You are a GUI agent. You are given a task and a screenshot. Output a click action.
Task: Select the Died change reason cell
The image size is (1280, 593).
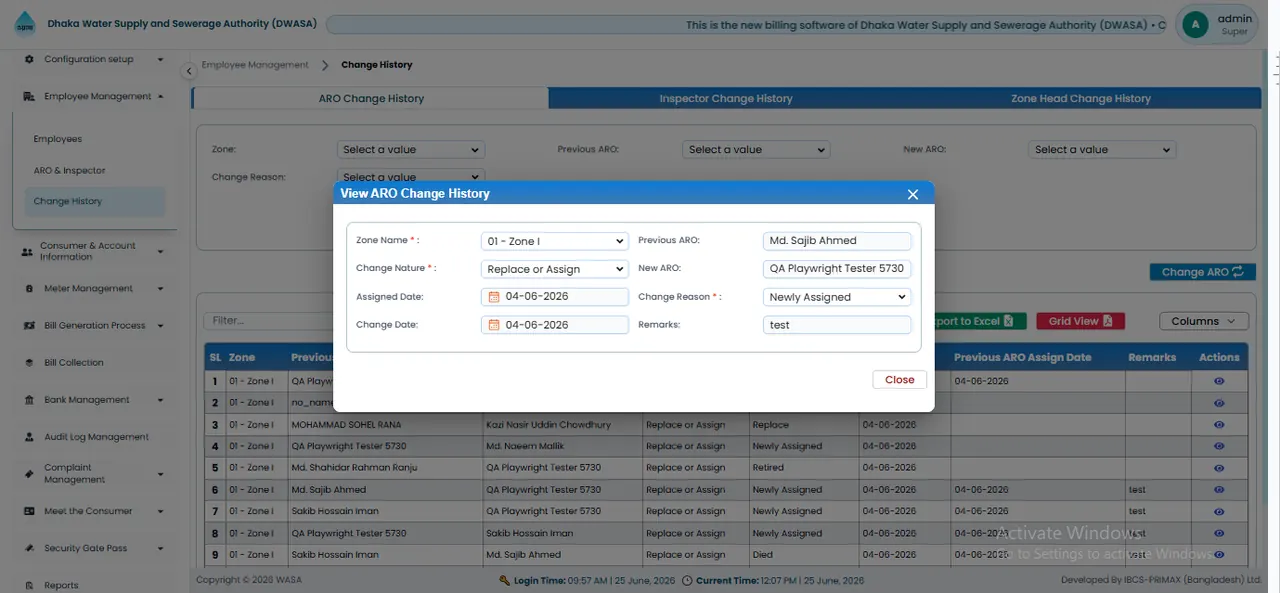tap(804, 555)
